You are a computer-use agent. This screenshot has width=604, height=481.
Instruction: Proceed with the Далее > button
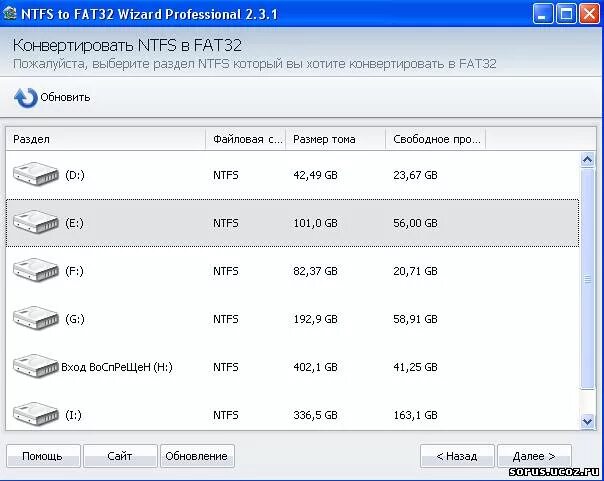click(x=534, y=456)
